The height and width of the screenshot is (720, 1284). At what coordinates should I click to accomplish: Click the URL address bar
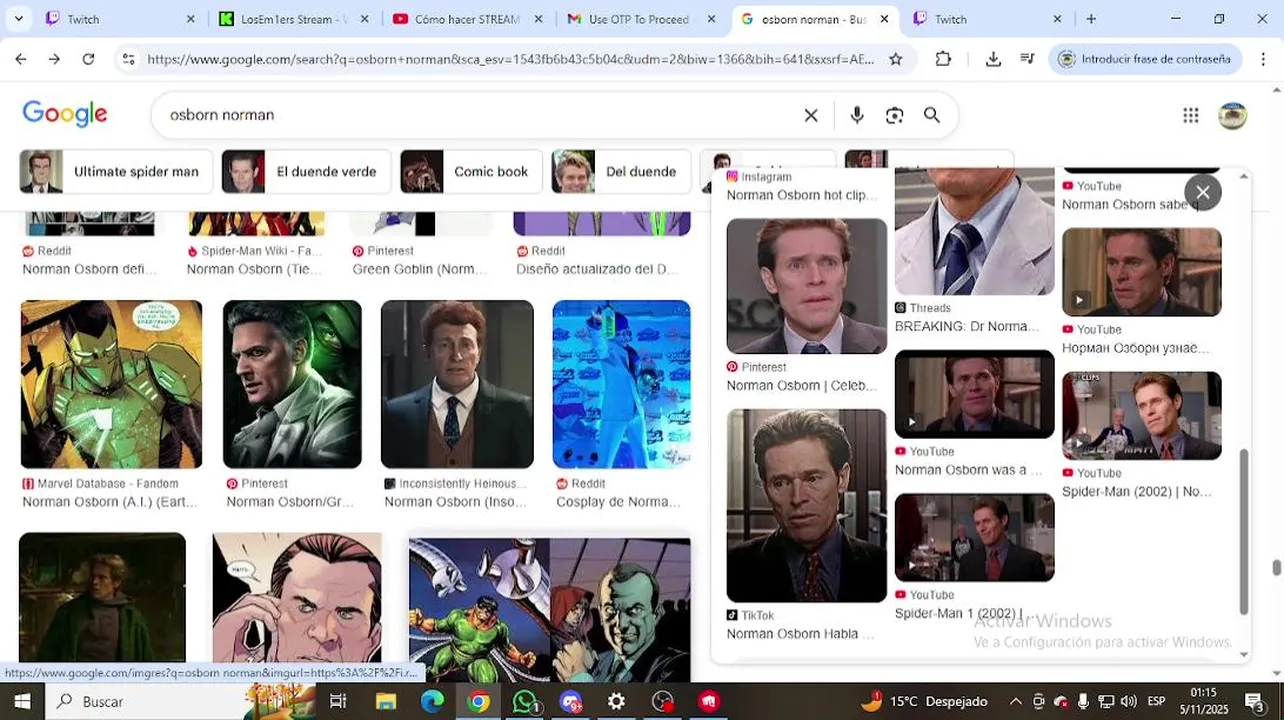click(510, 59)
